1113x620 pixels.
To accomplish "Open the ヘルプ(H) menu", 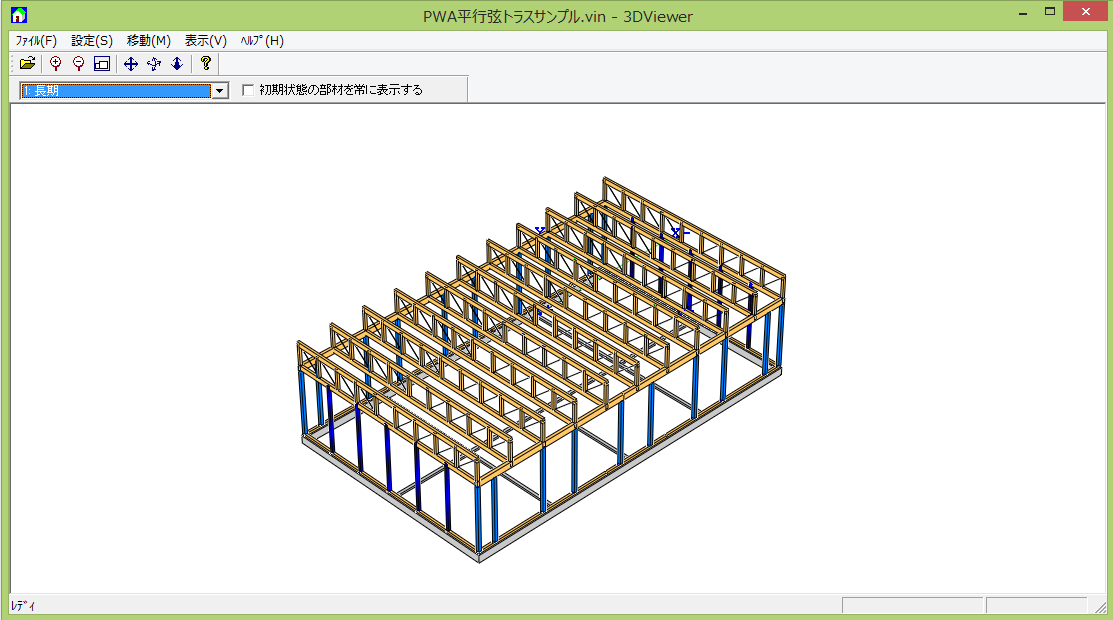I will pos(262,41).
